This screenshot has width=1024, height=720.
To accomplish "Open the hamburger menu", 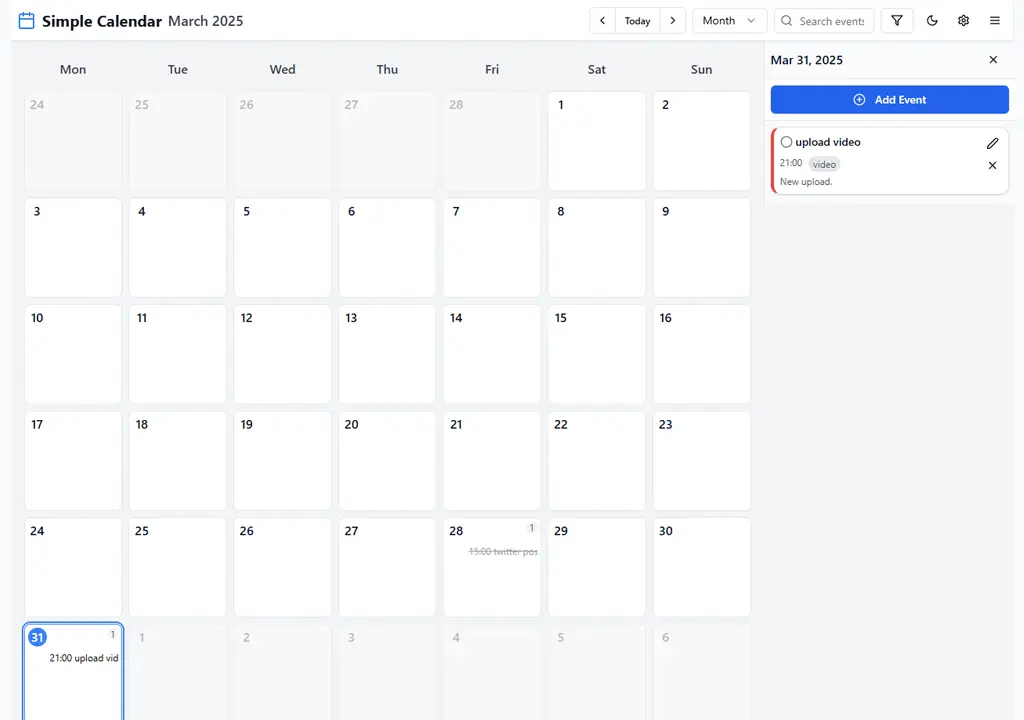I will [x=994, y=20].
